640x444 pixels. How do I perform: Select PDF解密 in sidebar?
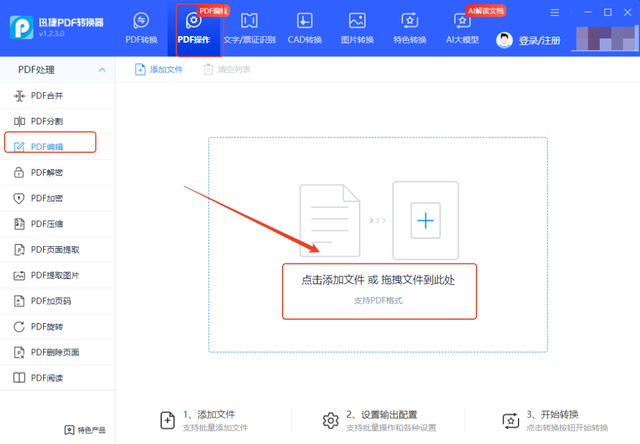coord(58,172)
